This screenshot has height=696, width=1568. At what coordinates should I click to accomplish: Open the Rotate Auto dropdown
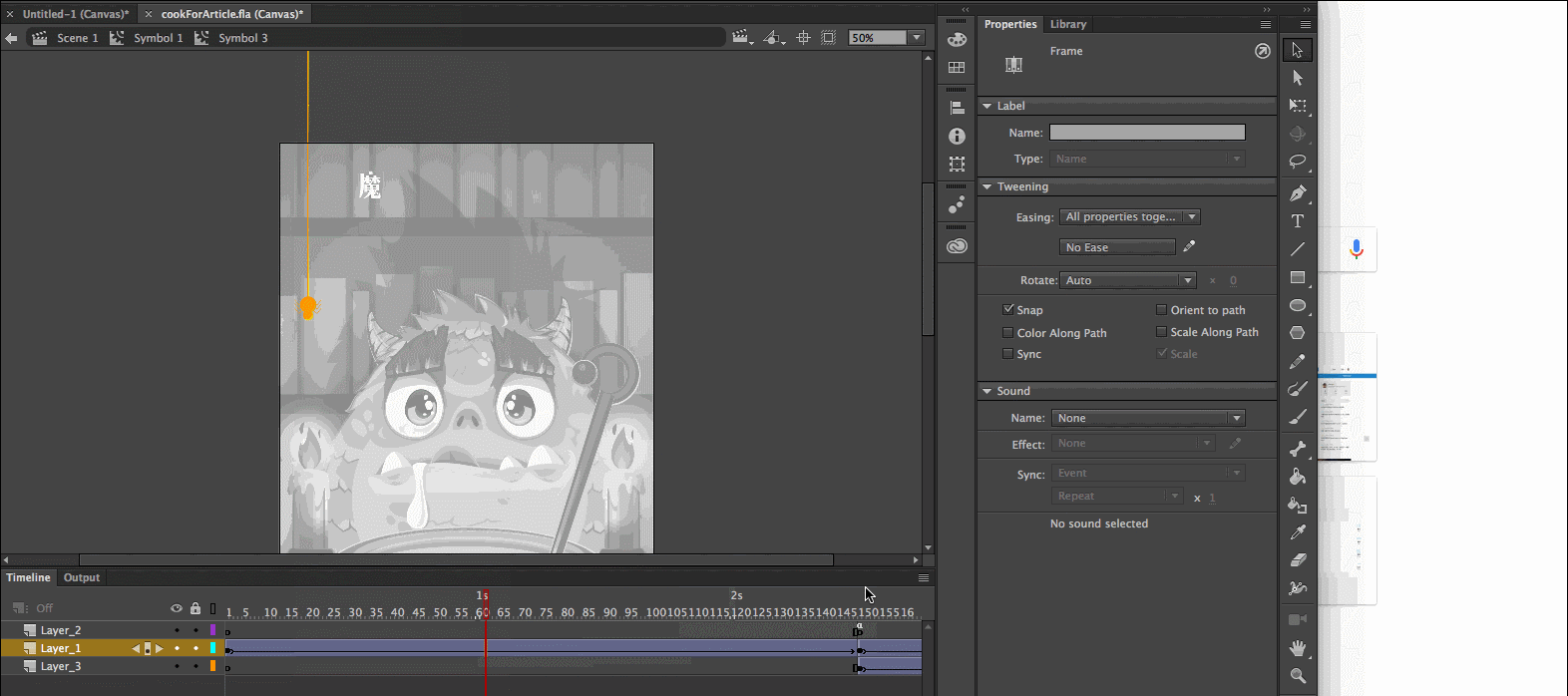[1127, 280]
